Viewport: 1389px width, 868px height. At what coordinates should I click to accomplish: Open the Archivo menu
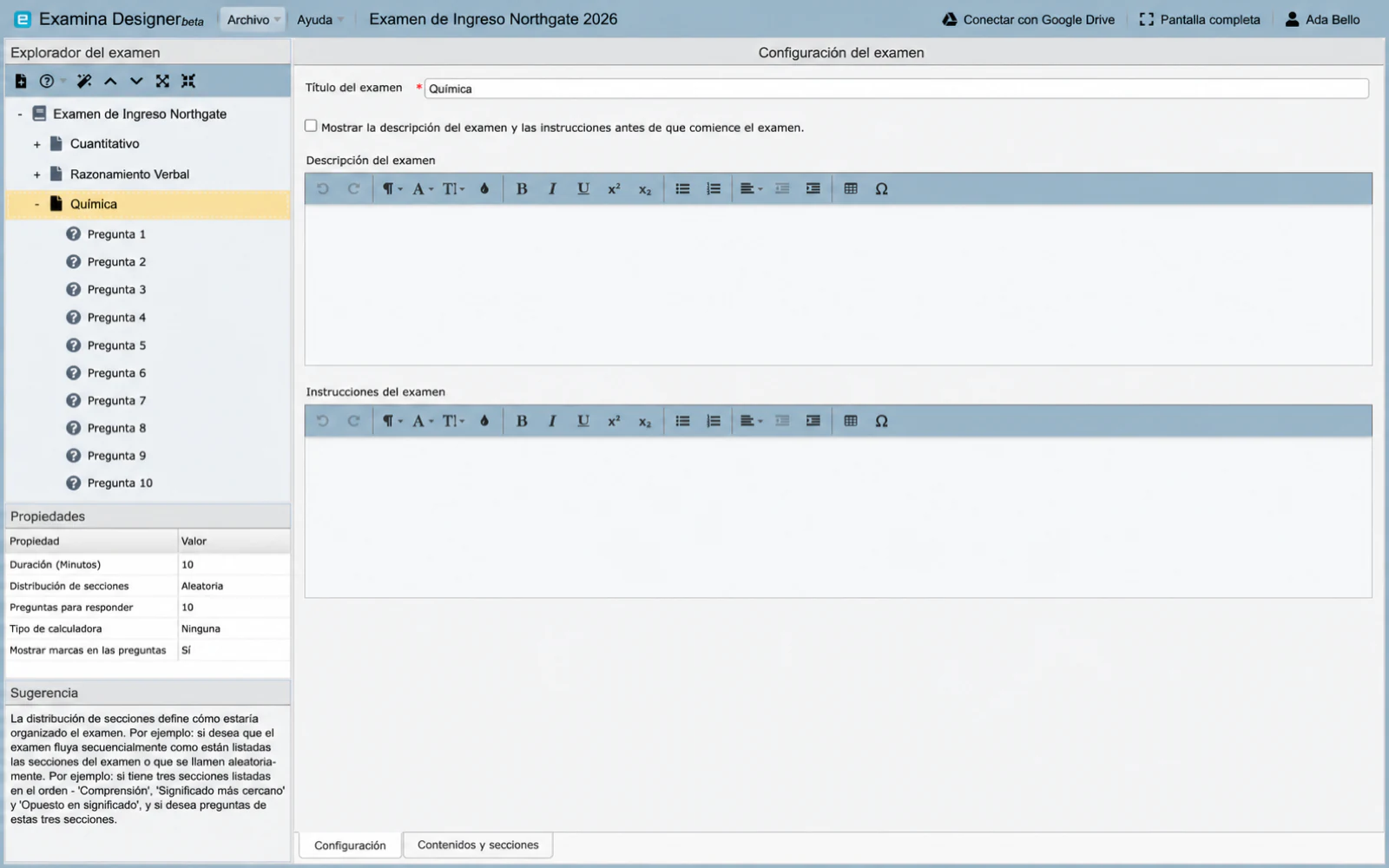[253, 19]
